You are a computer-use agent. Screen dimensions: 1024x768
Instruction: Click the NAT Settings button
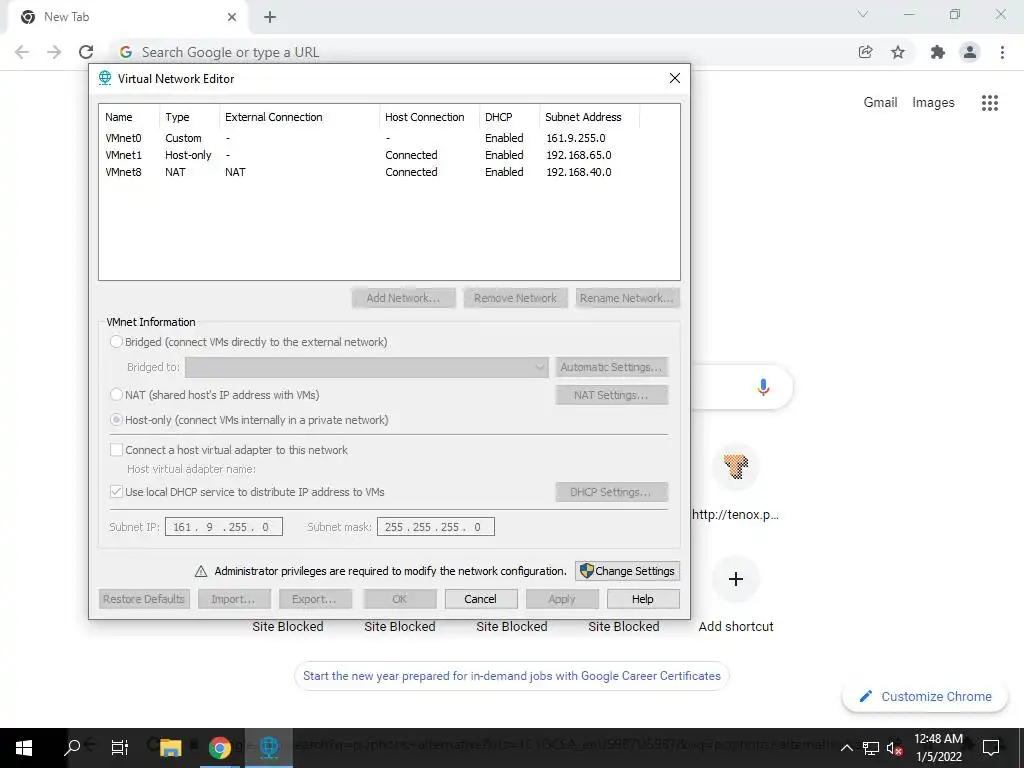pos(611,395)
